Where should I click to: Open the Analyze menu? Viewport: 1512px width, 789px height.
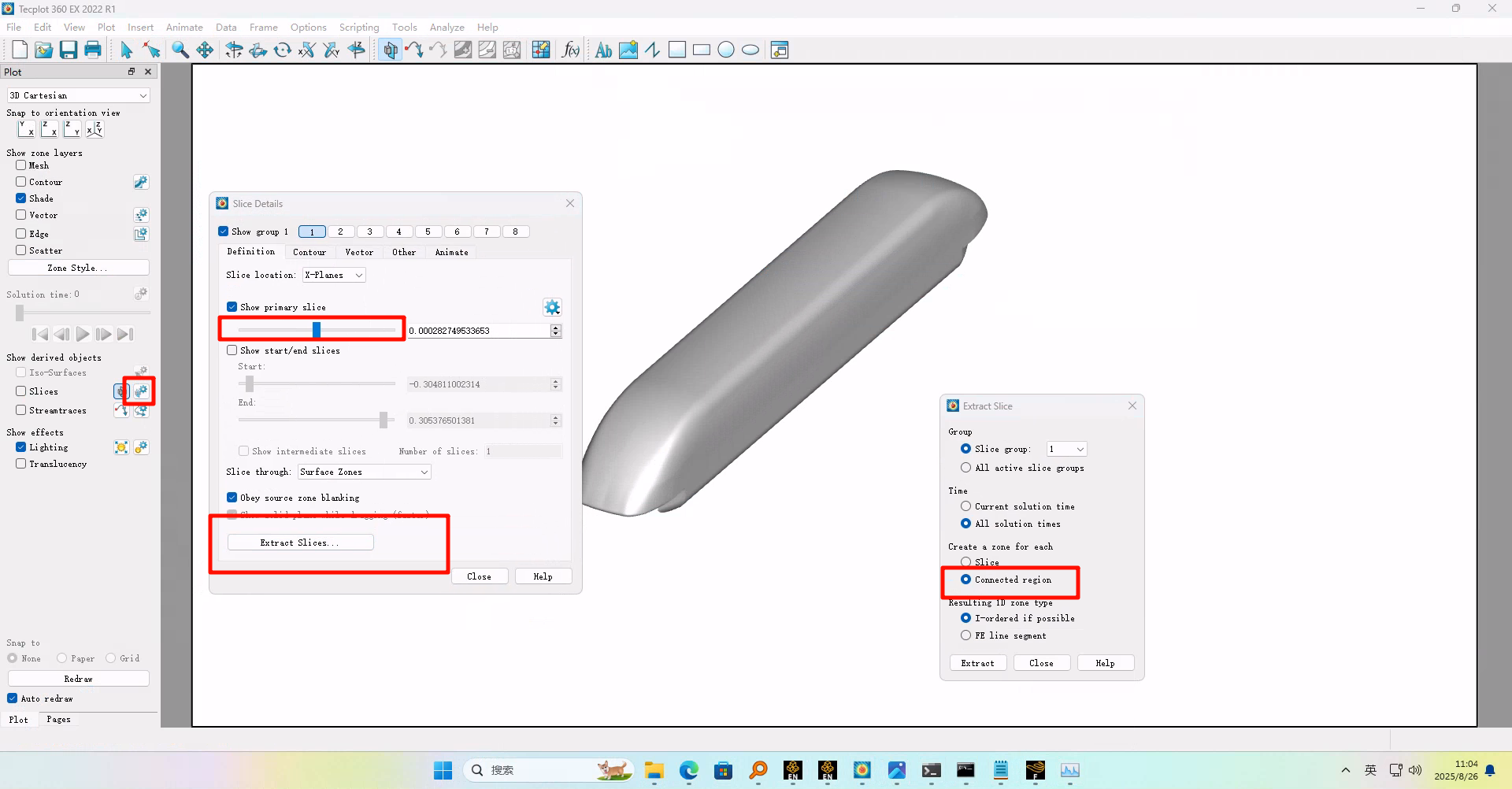tap(447, 27)
